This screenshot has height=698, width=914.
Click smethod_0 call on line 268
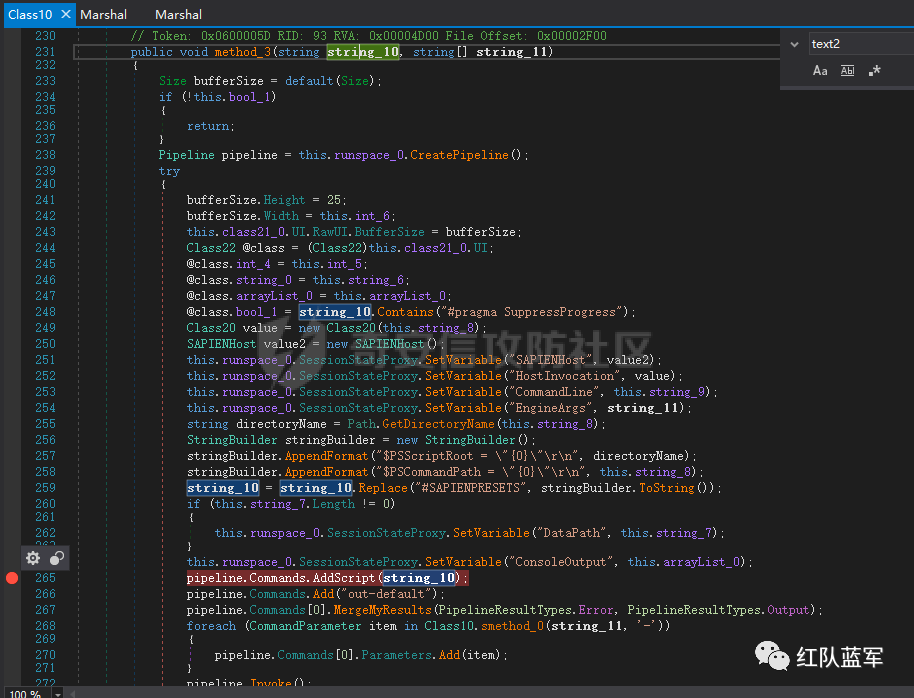[513, 626]
